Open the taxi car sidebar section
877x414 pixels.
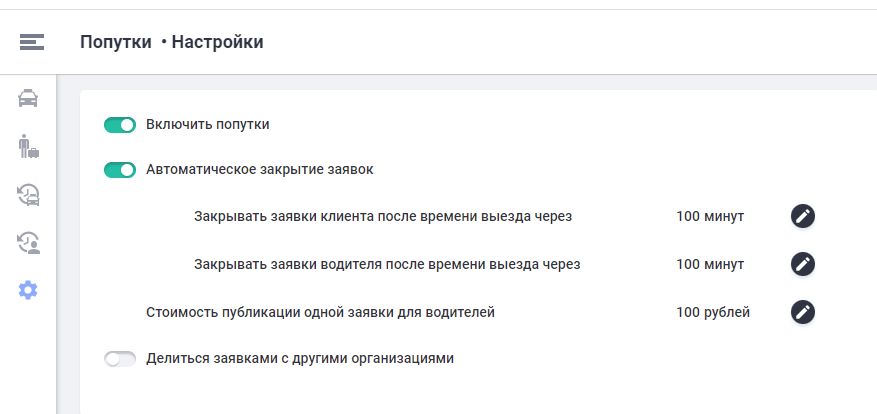29,98
